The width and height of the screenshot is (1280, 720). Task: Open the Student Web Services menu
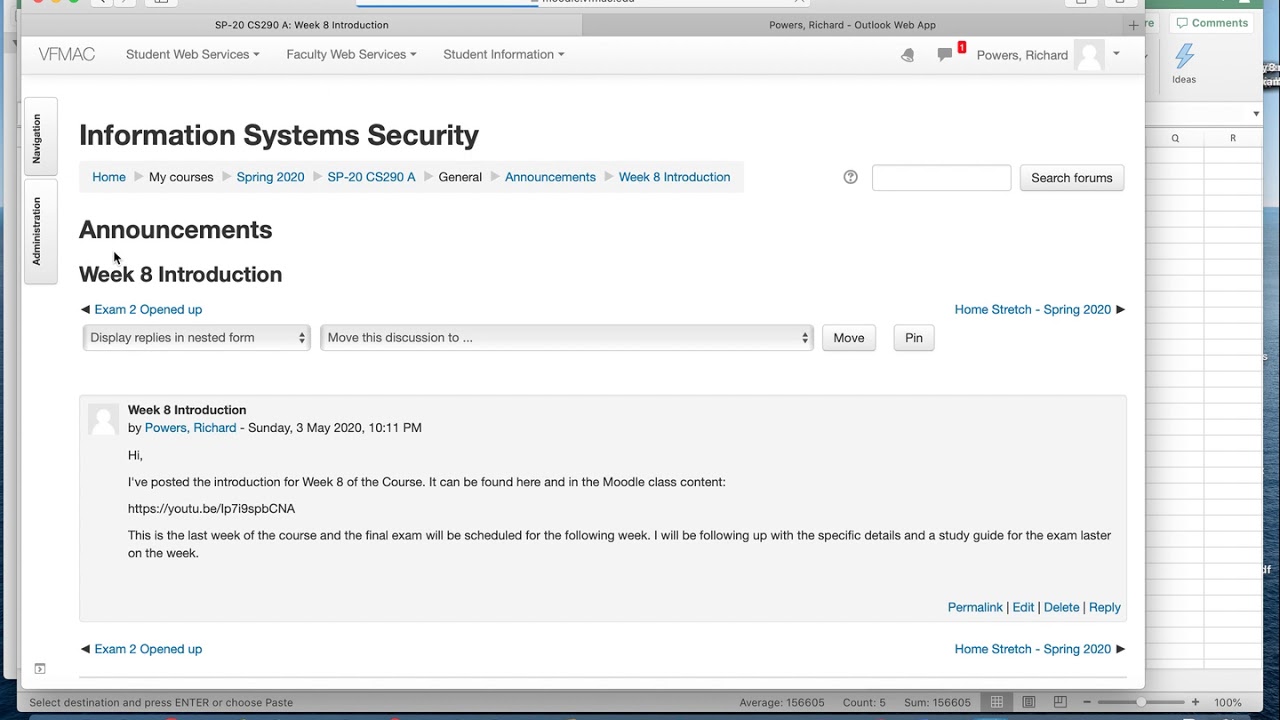pos(192,54)
